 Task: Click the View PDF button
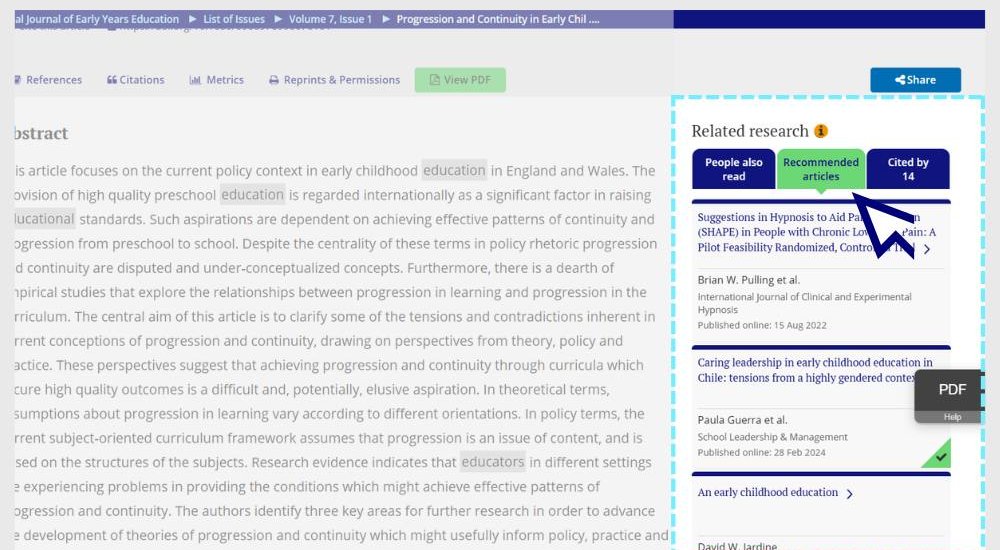pyautogui.click(x=460, y=80)
